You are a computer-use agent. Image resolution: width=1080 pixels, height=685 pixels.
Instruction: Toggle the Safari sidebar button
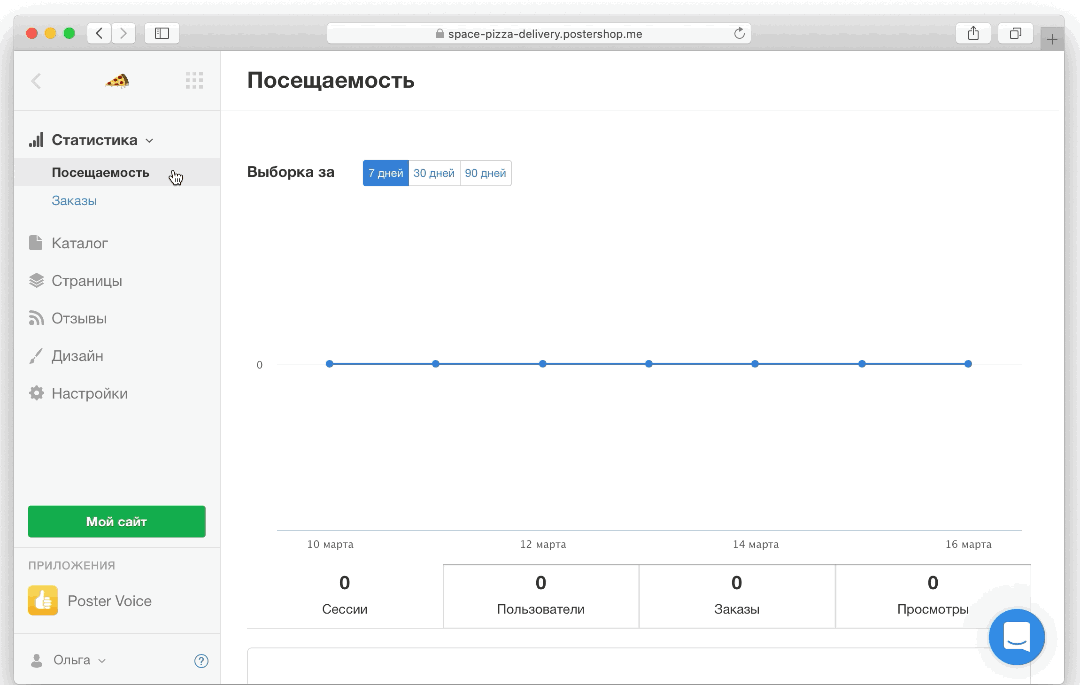[161, 33]
